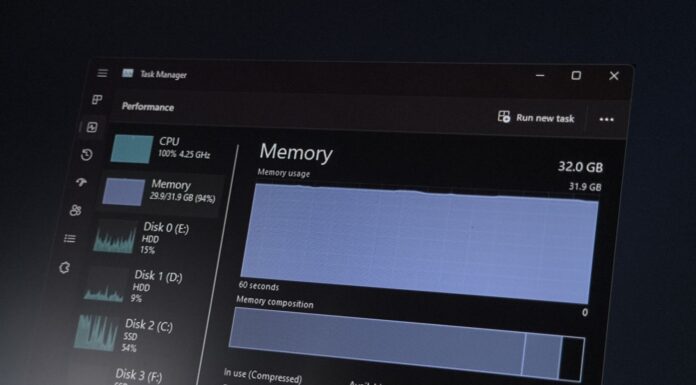Open the three-dots more options menu
The width and height of the screenshot is (696, 385).
606,119
